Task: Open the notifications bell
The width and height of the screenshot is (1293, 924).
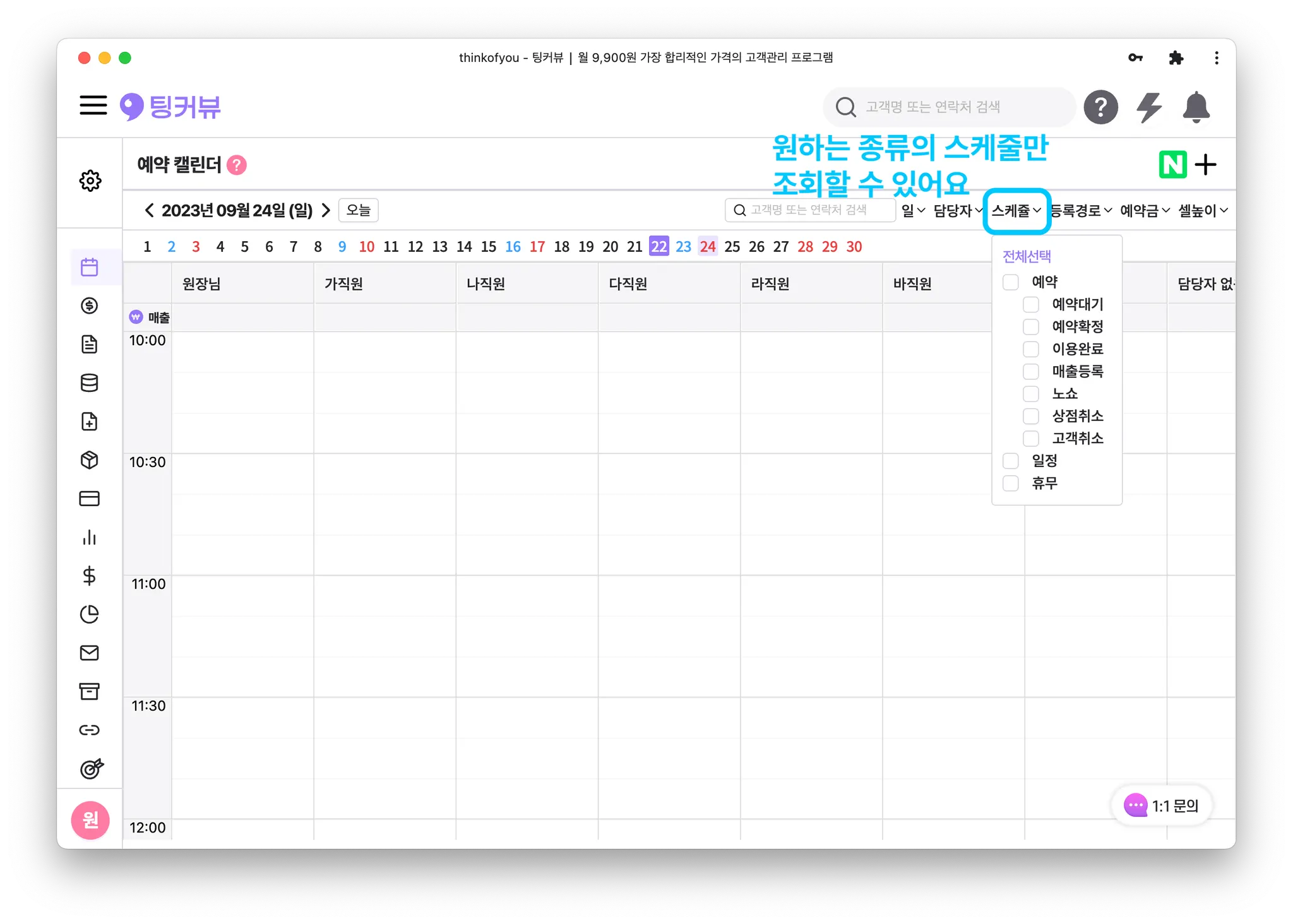Action: 1196,107
